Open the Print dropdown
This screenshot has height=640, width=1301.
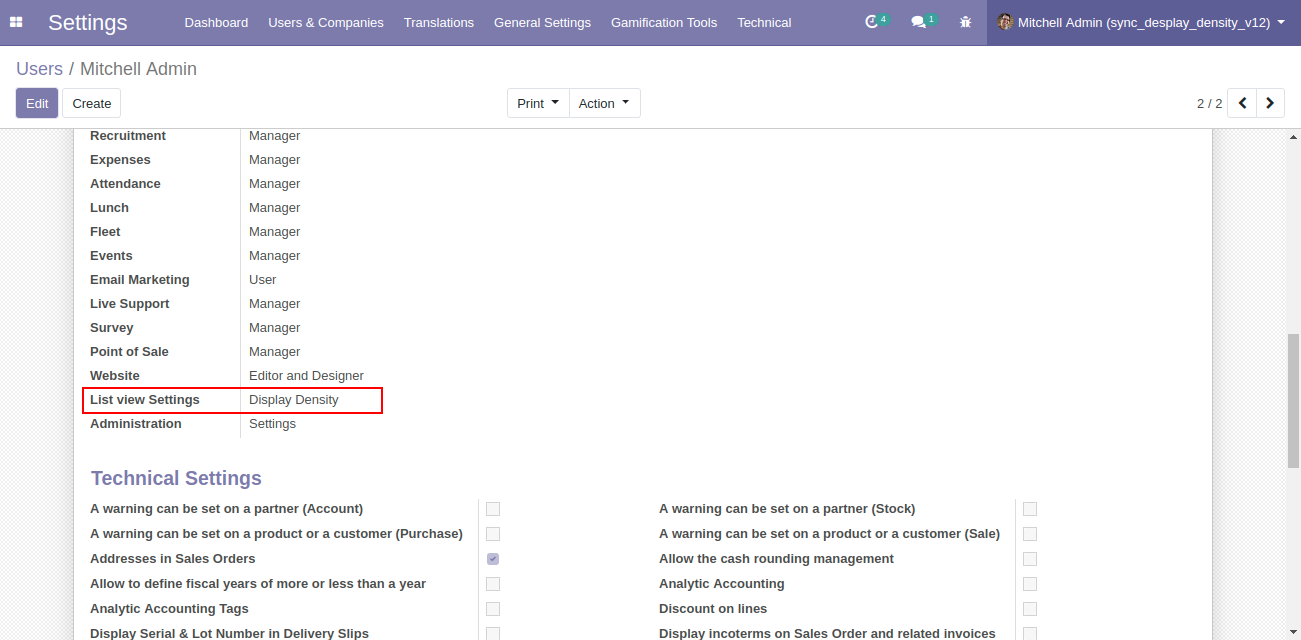point(538,103)
